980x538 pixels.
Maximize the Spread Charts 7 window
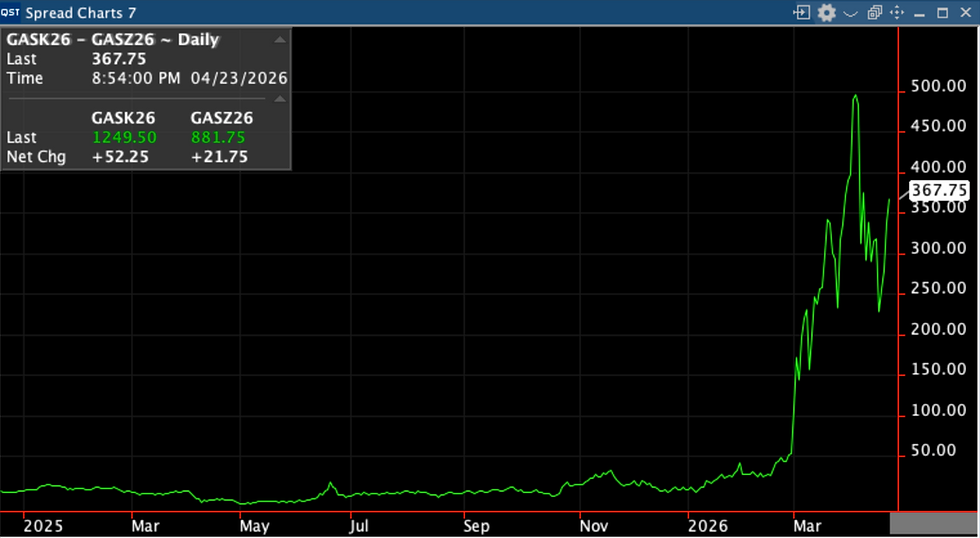pos(942,12)
